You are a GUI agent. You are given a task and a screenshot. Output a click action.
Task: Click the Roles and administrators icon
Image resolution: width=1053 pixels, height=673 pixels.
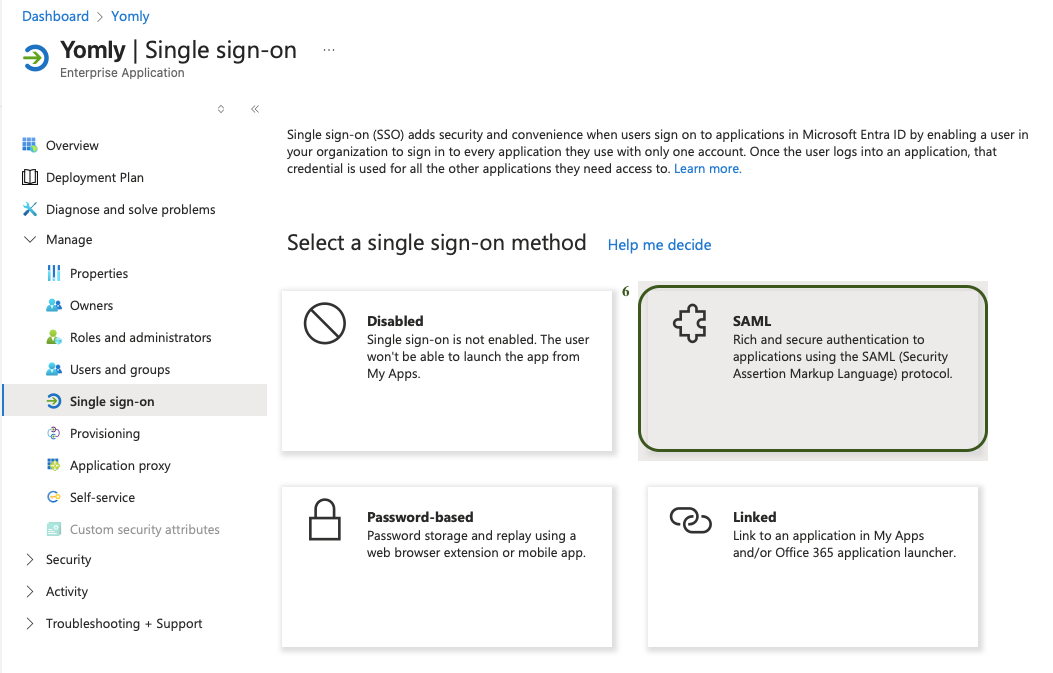(x=54, y=337)
